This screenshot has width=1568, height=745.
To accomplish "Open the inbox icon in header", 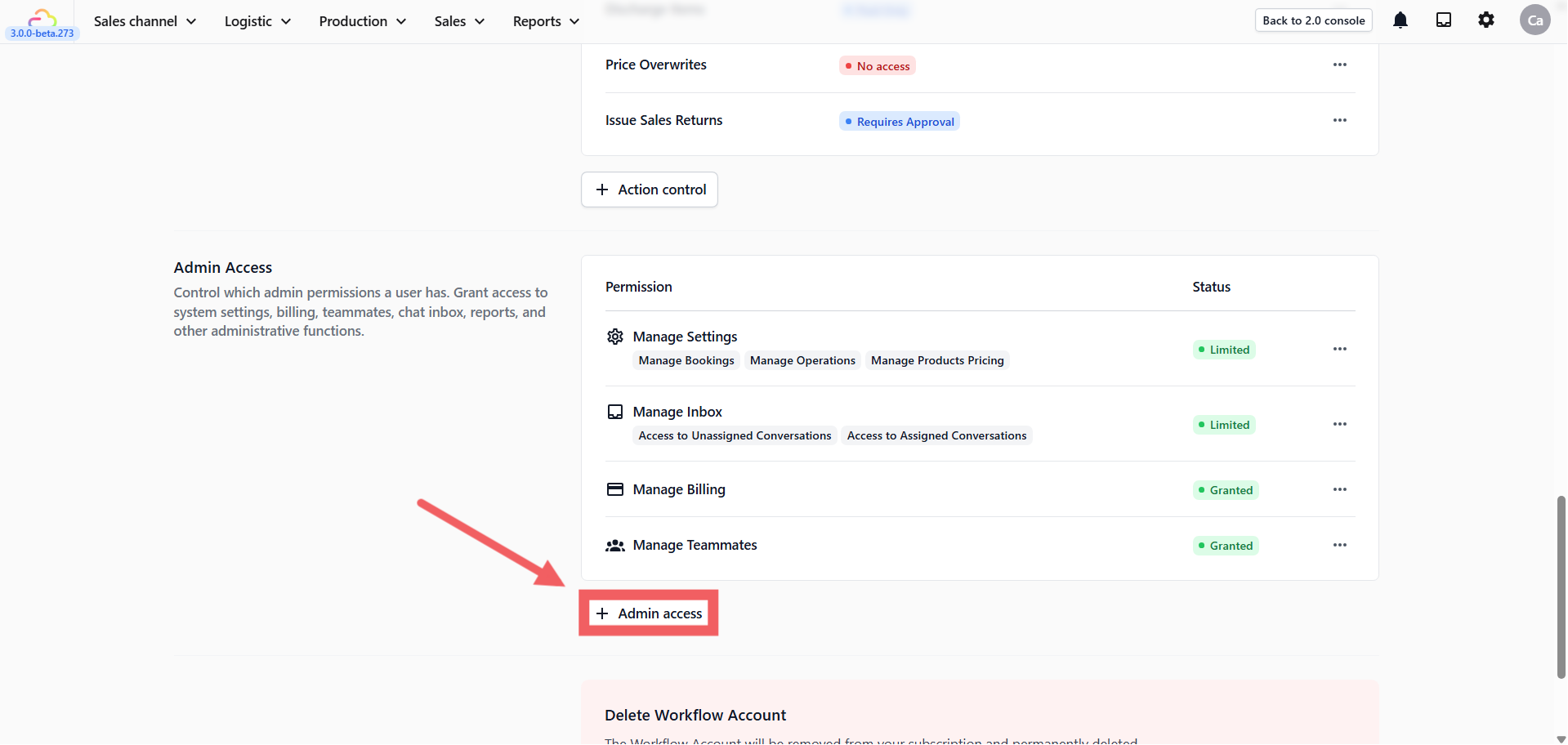I will tap(1443, 20).
